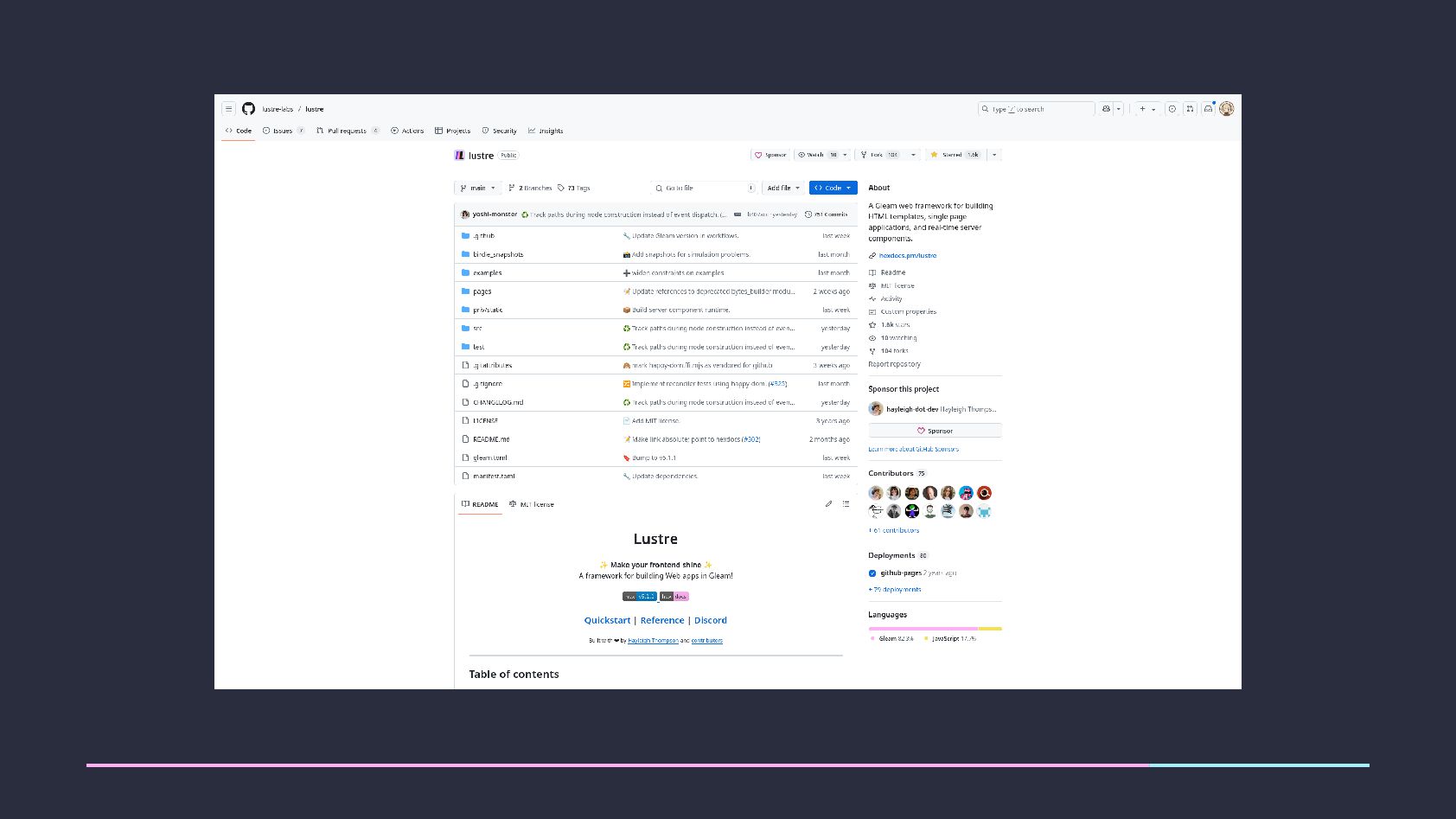
Task: Open the Watch notifications dropdown
Action: [x=822, y=155]
